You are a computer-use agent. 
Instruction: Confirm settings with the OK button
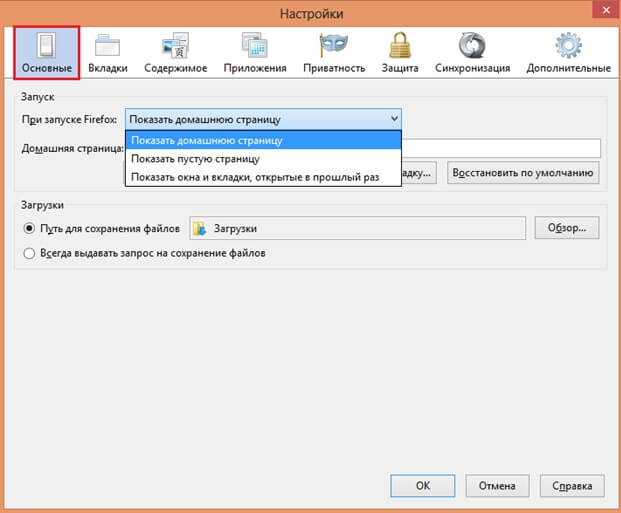coord(423,485)
